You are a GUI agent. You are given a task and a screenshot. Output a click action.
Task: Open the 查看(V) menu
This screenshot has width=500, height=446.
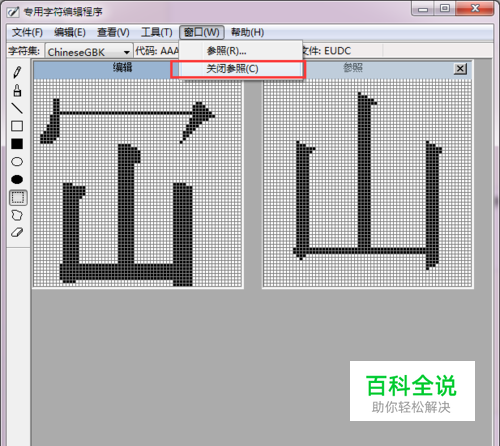point(113,32)
